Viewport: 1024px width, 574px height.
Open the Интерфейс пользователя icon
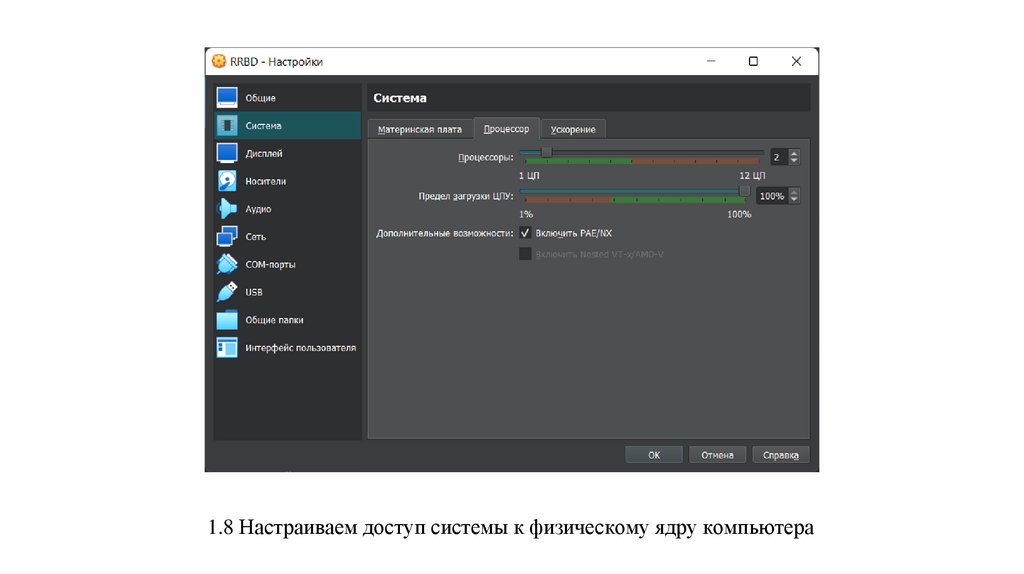point(227,348)
